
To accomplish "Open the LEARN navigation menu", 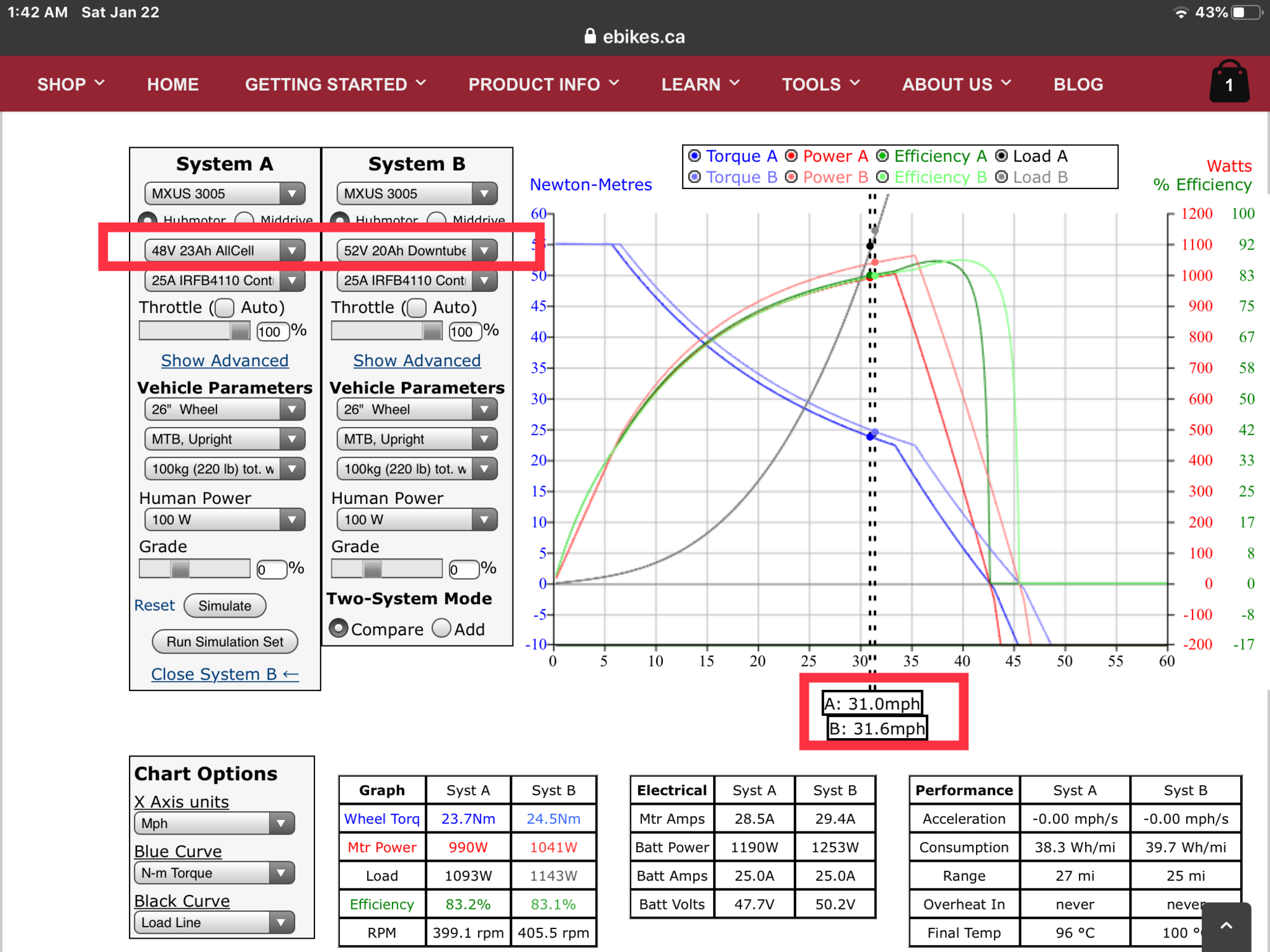I will pos(700,84).
